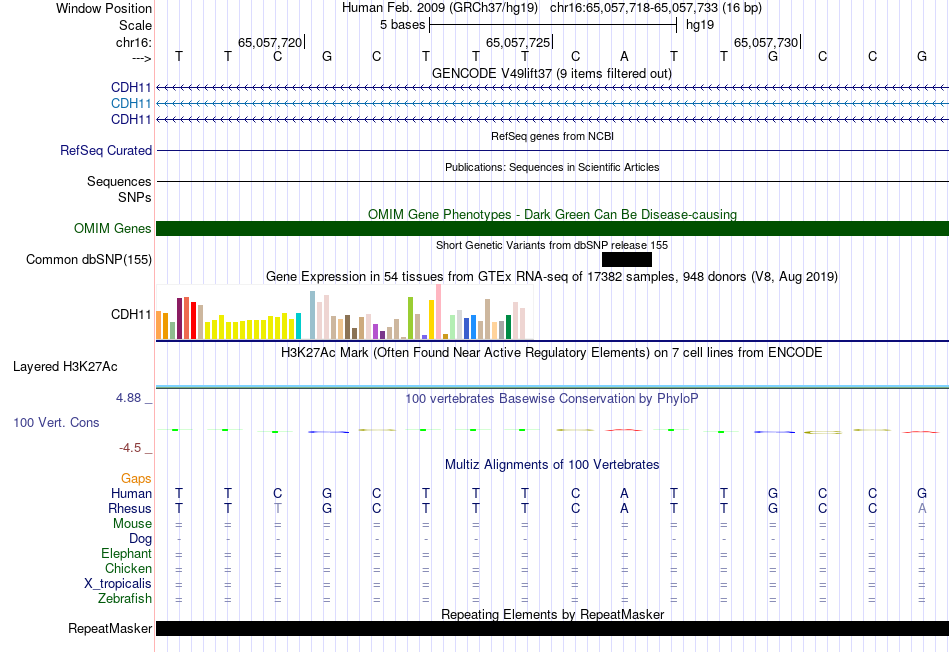Click 100 vertebrates Basewise Conservation title

(x=552, y=399)
